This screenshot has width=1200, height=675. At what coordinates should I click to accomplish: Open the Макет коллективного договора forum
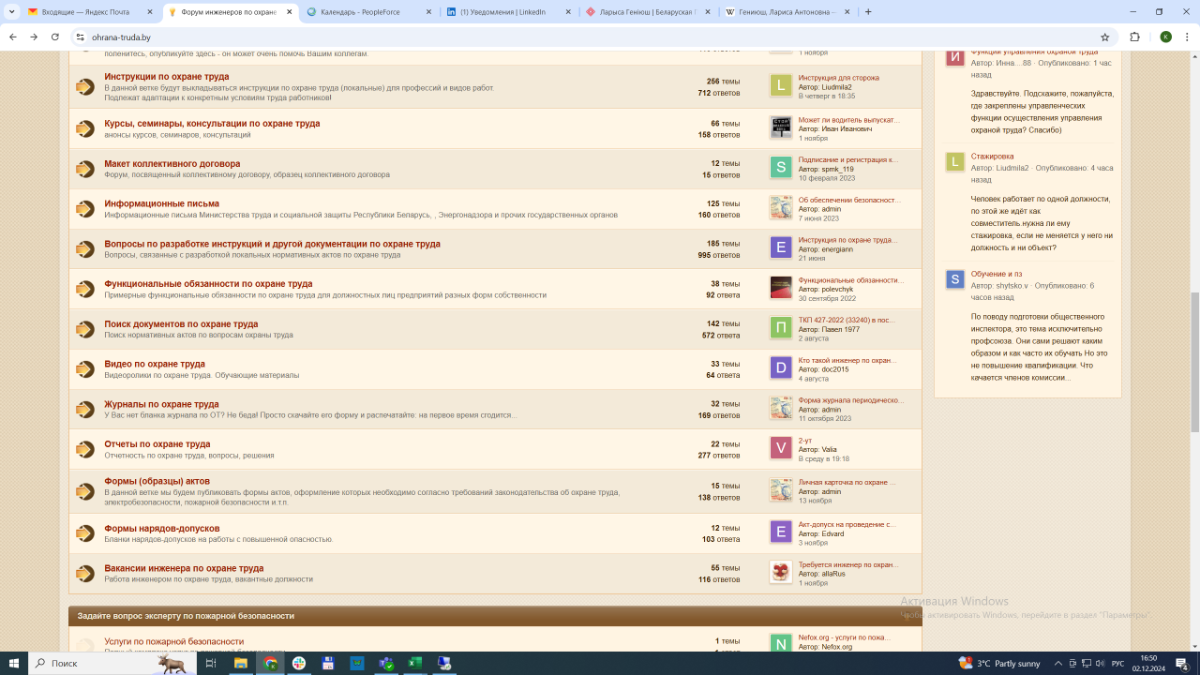click(x=172, y=163)
